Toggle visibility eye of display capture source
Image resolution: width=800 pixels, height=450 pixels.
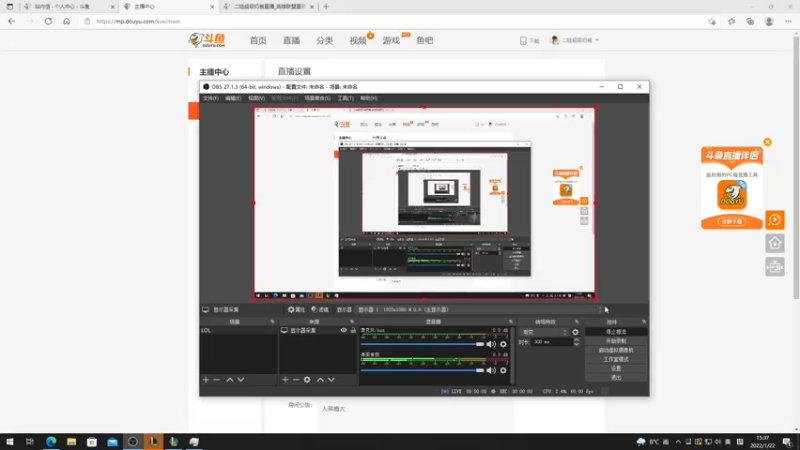344,331
